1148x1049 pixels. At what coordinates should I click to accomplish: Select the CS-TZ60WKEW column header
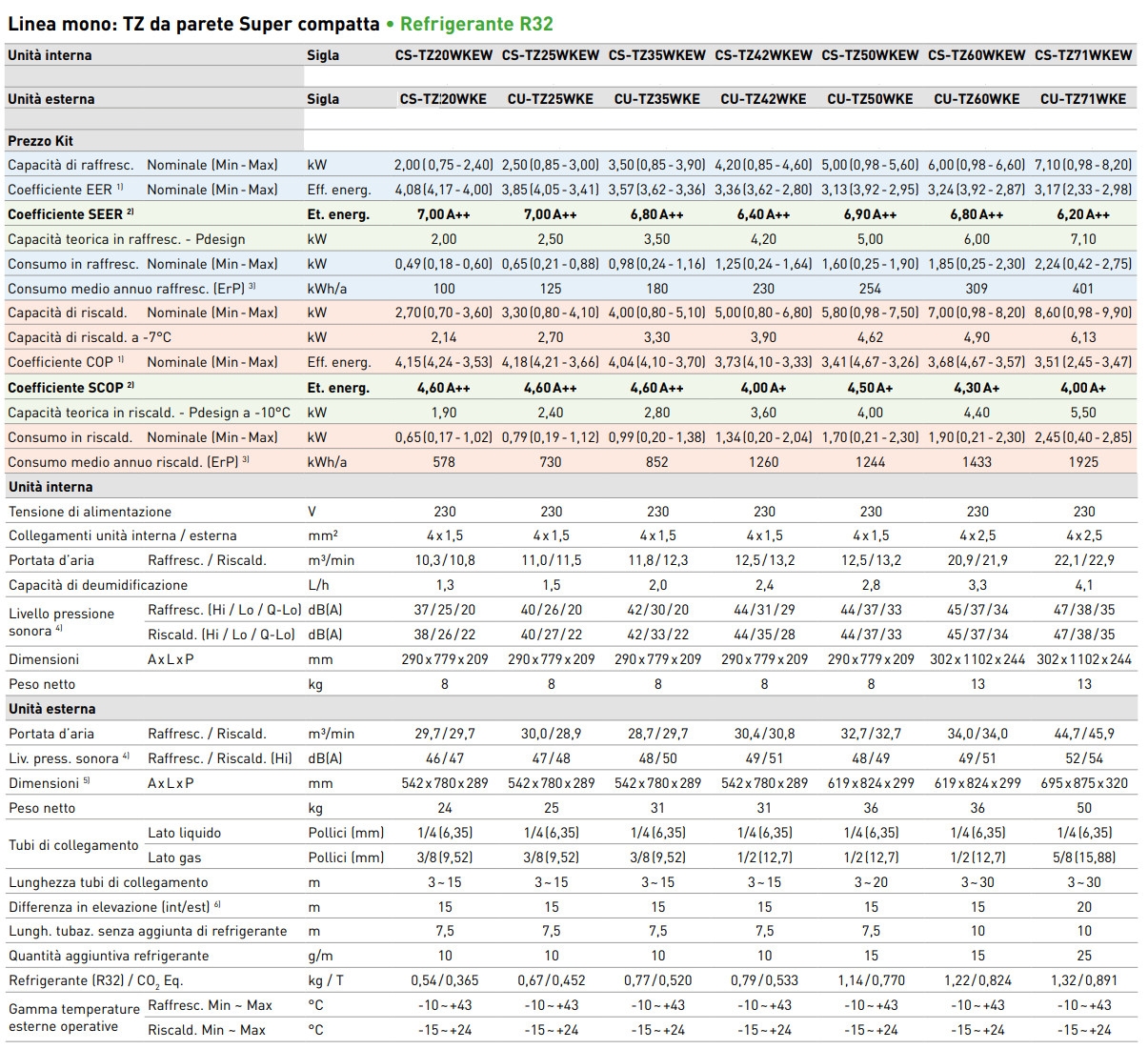977,55
